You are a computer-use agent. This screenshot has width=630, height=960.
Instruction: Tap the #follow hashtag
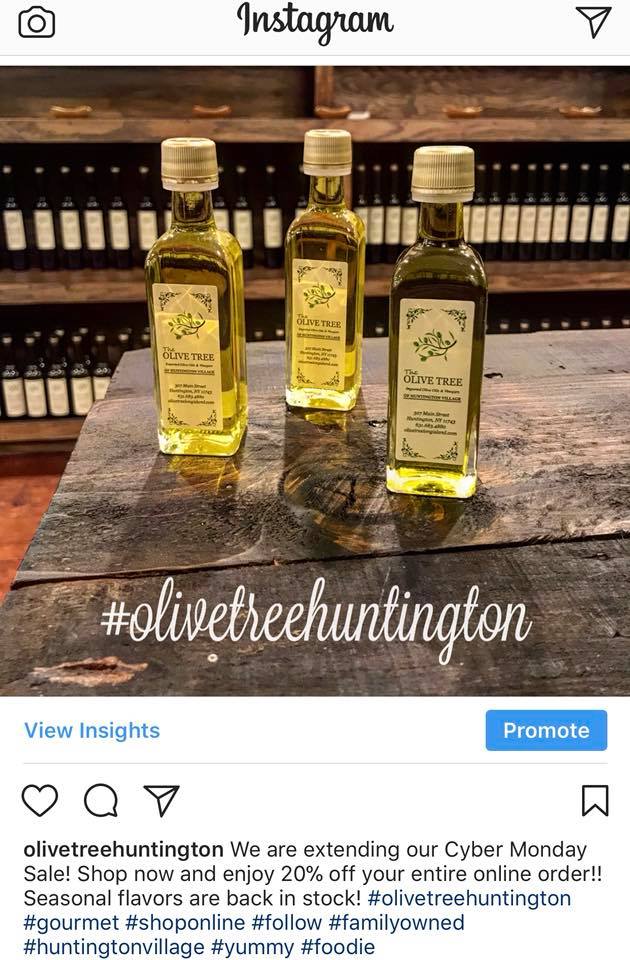pos(287,923)
